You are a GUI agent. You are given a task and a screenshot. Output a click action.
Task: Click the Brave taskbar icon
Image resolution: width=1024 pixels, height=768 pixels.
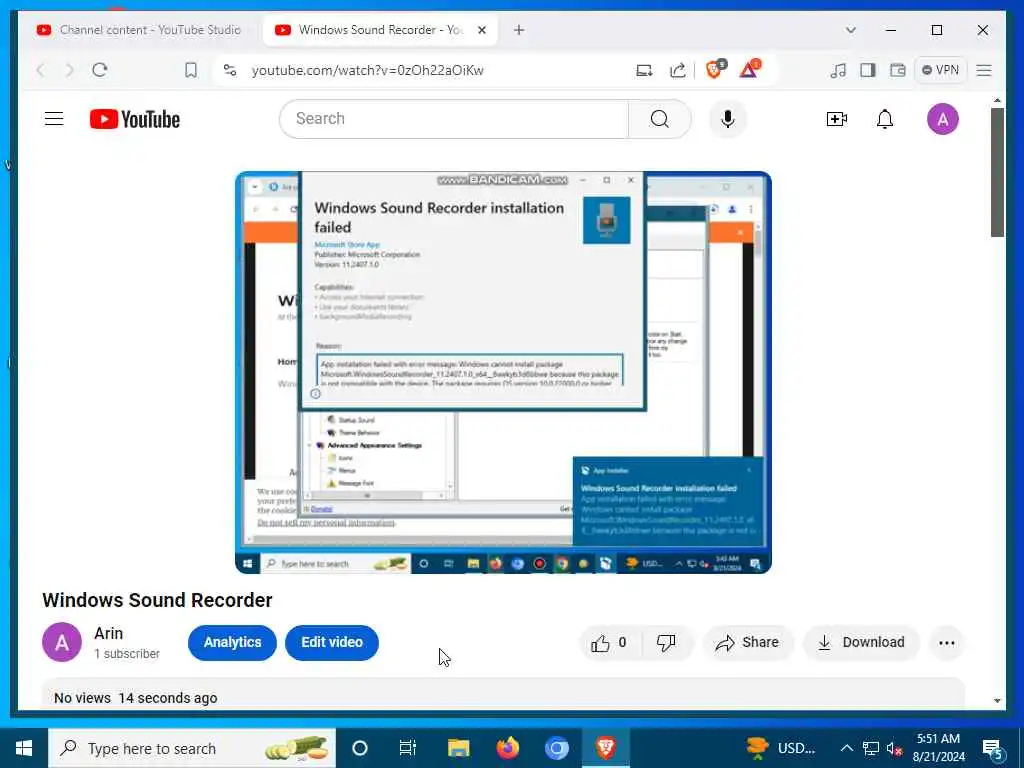(x=605, y=748)
